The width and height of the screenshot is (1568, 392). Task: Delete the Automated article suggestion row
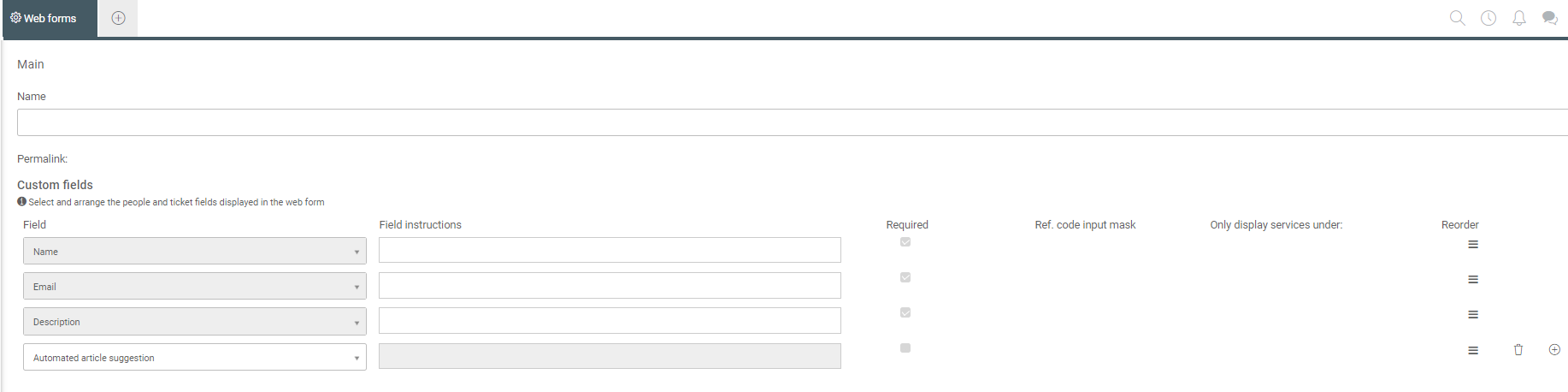1518,349
